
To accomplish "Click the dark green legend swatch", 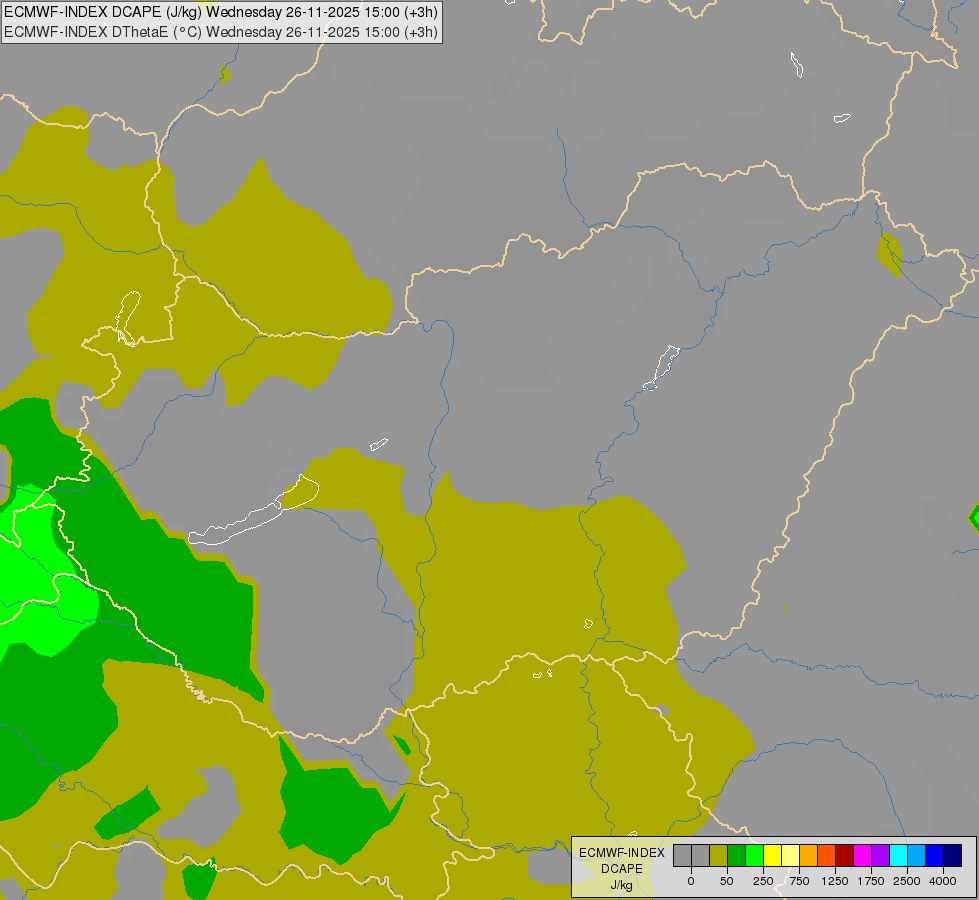I will click(737, 856).
